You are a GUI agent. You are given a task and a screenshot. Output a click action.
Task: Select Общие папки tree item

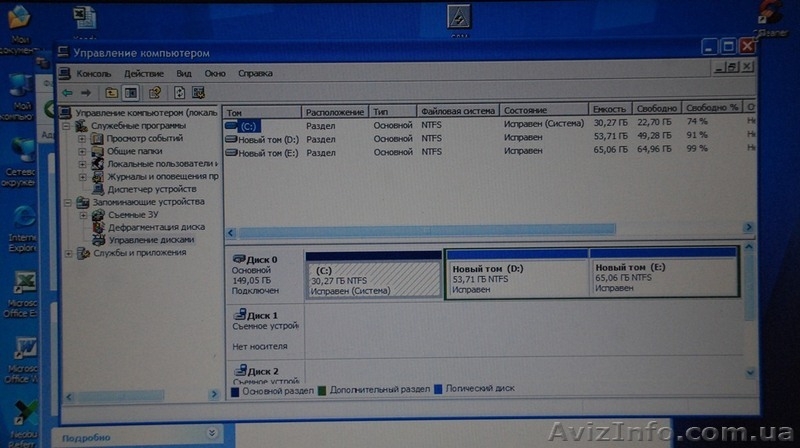[135, 151]
